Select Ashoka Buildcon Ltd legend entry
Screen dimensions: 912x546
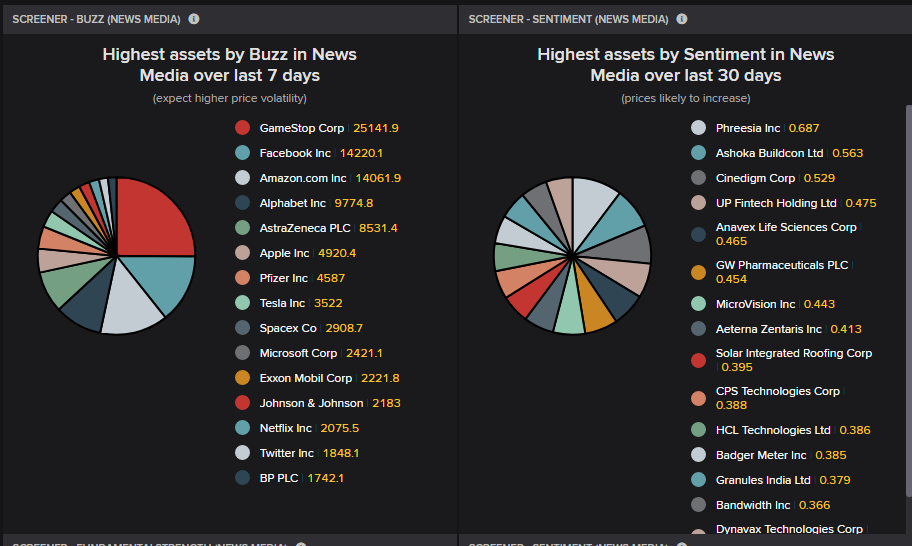click(x=777, y=153)
